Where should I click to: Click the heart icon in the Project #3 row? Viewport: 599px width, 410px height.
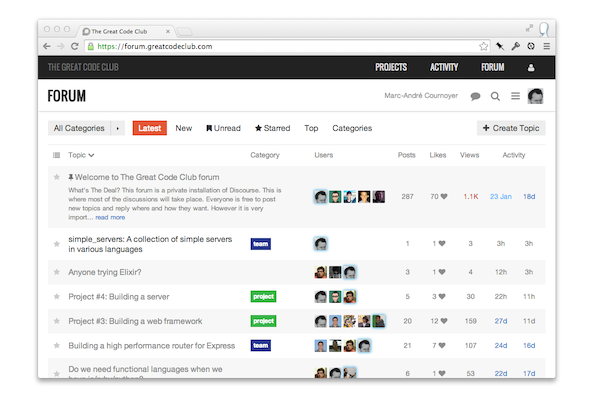tap(444, 321)
